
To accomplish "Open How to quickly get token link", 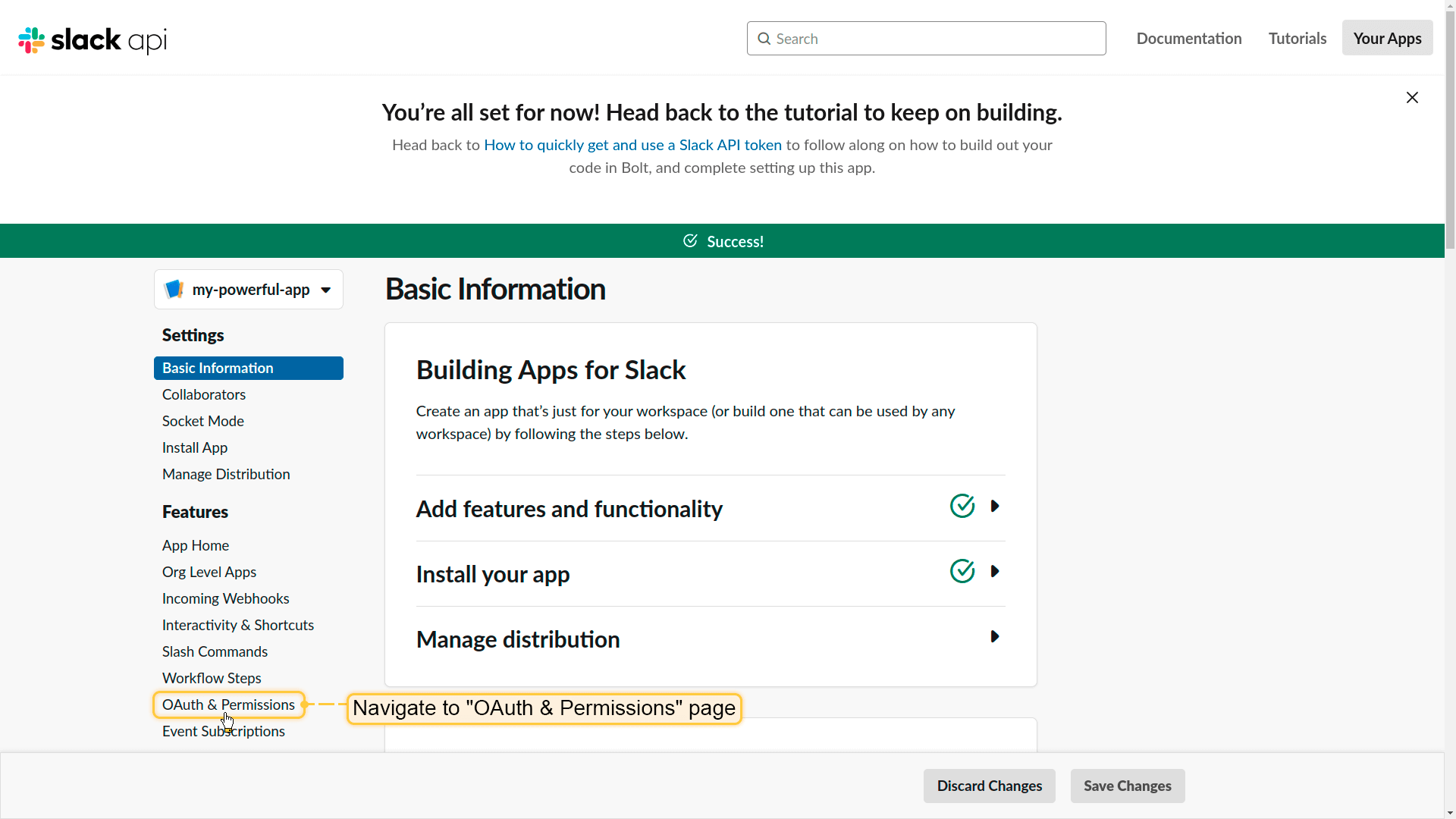I will tap(632, 145).
